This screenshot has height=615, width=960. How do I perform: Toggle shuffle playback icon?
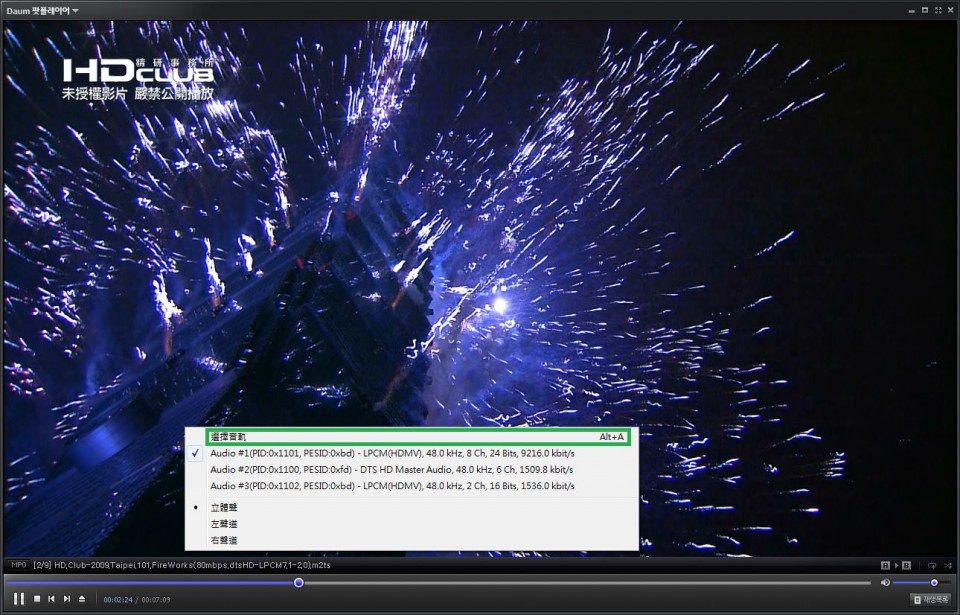click(948, 565)
